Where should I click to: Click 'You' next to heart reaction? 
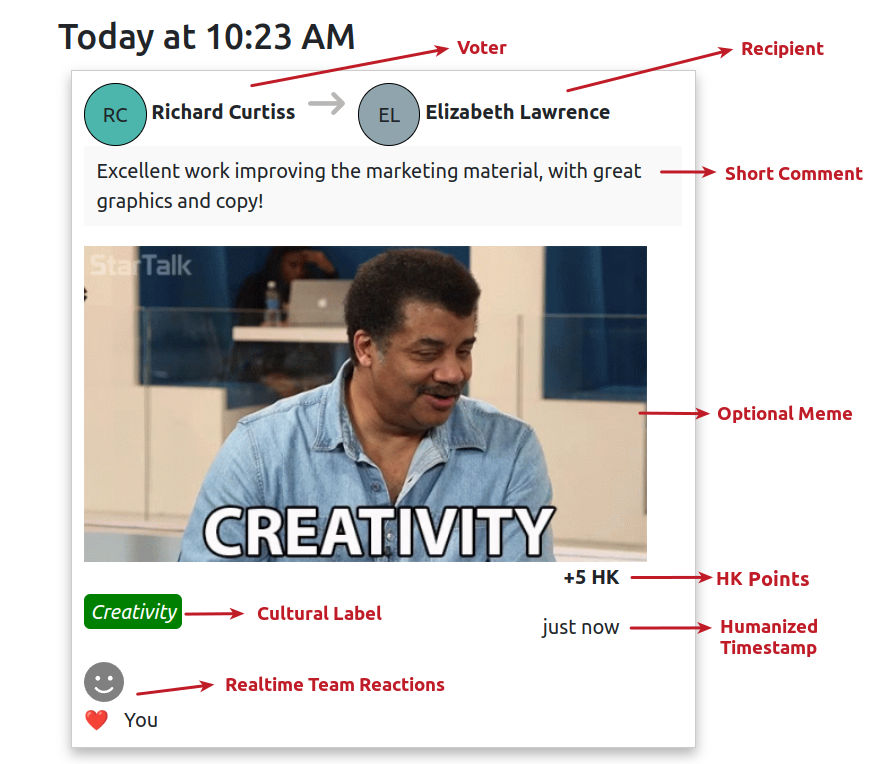coord(141,720)
